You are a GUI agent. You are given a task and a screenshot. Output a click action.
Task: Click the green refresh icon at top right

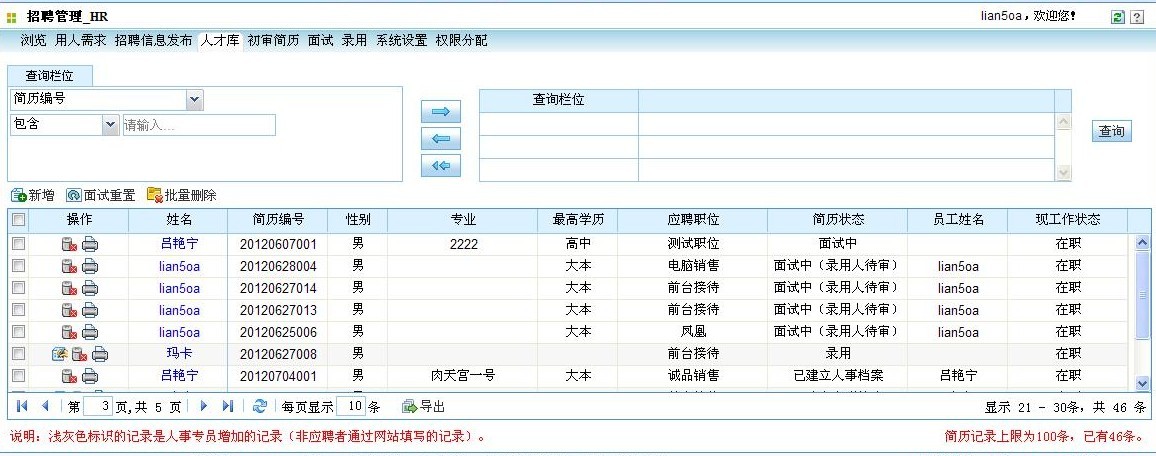pos(1117,18)
